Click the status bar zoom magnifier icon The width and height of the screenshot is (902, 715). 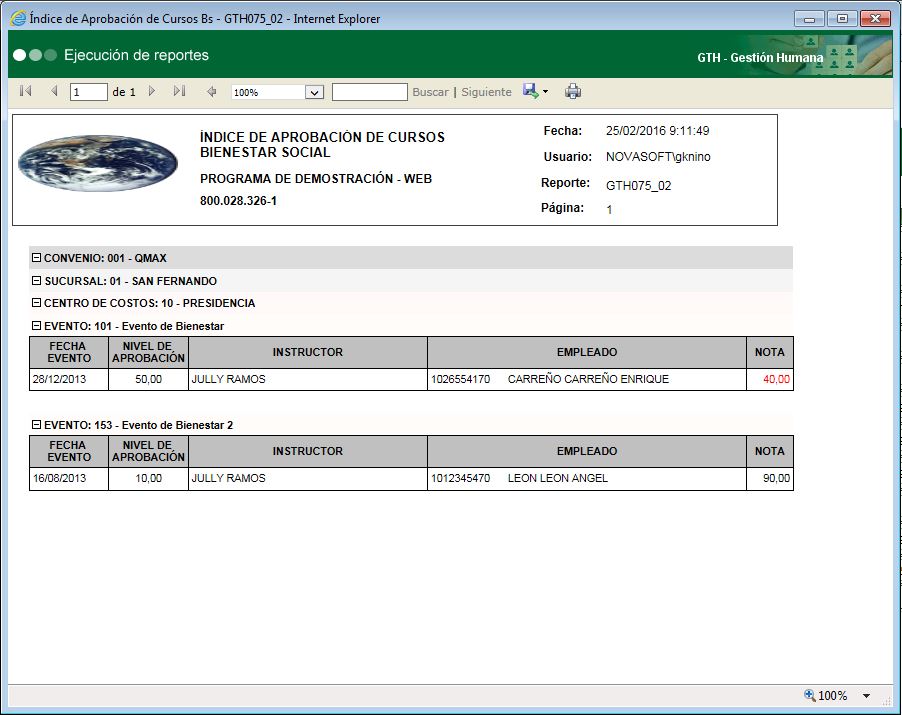tap(810, 695)
